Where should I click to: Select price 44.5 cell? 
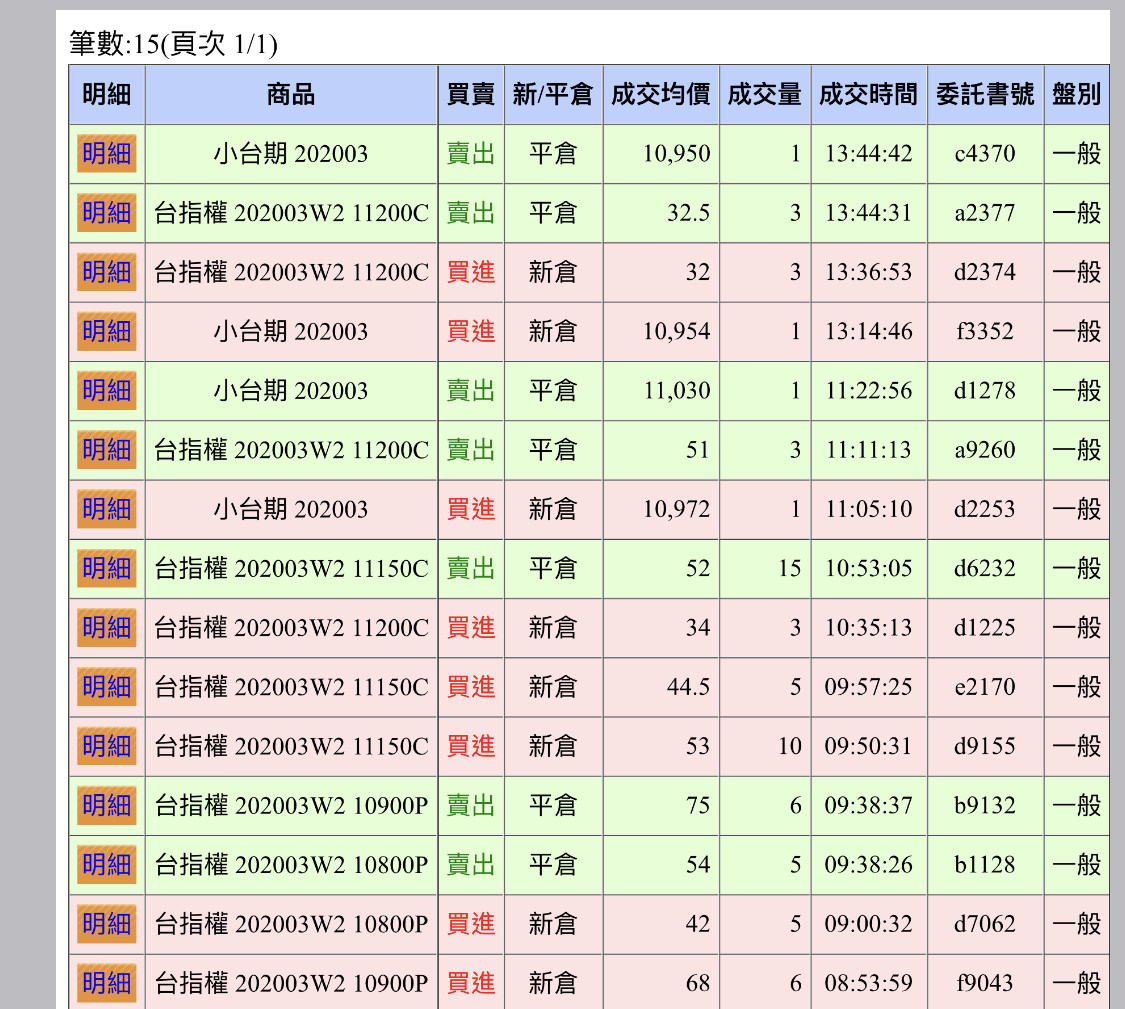click(661, 687)
